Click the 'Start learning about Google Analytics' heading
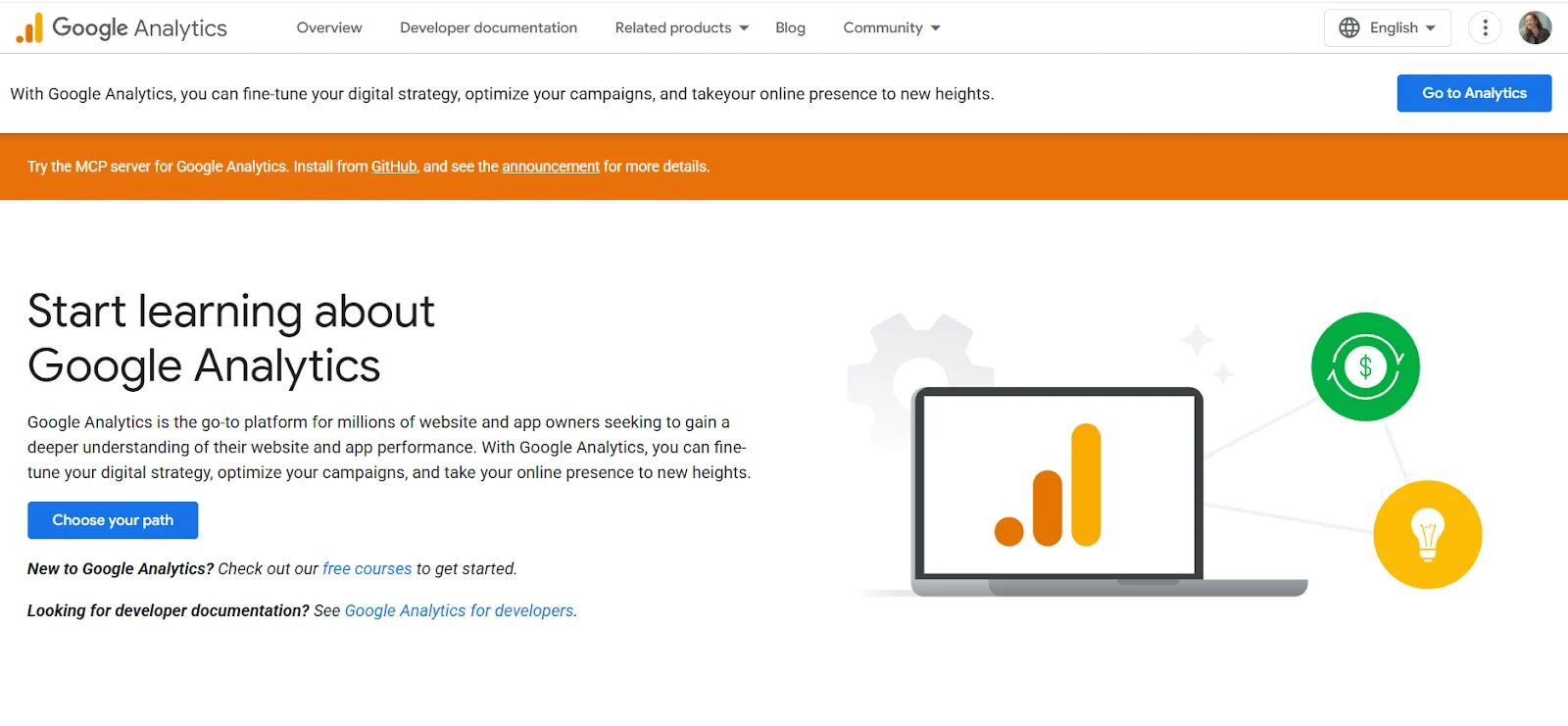 click(231, 338)
